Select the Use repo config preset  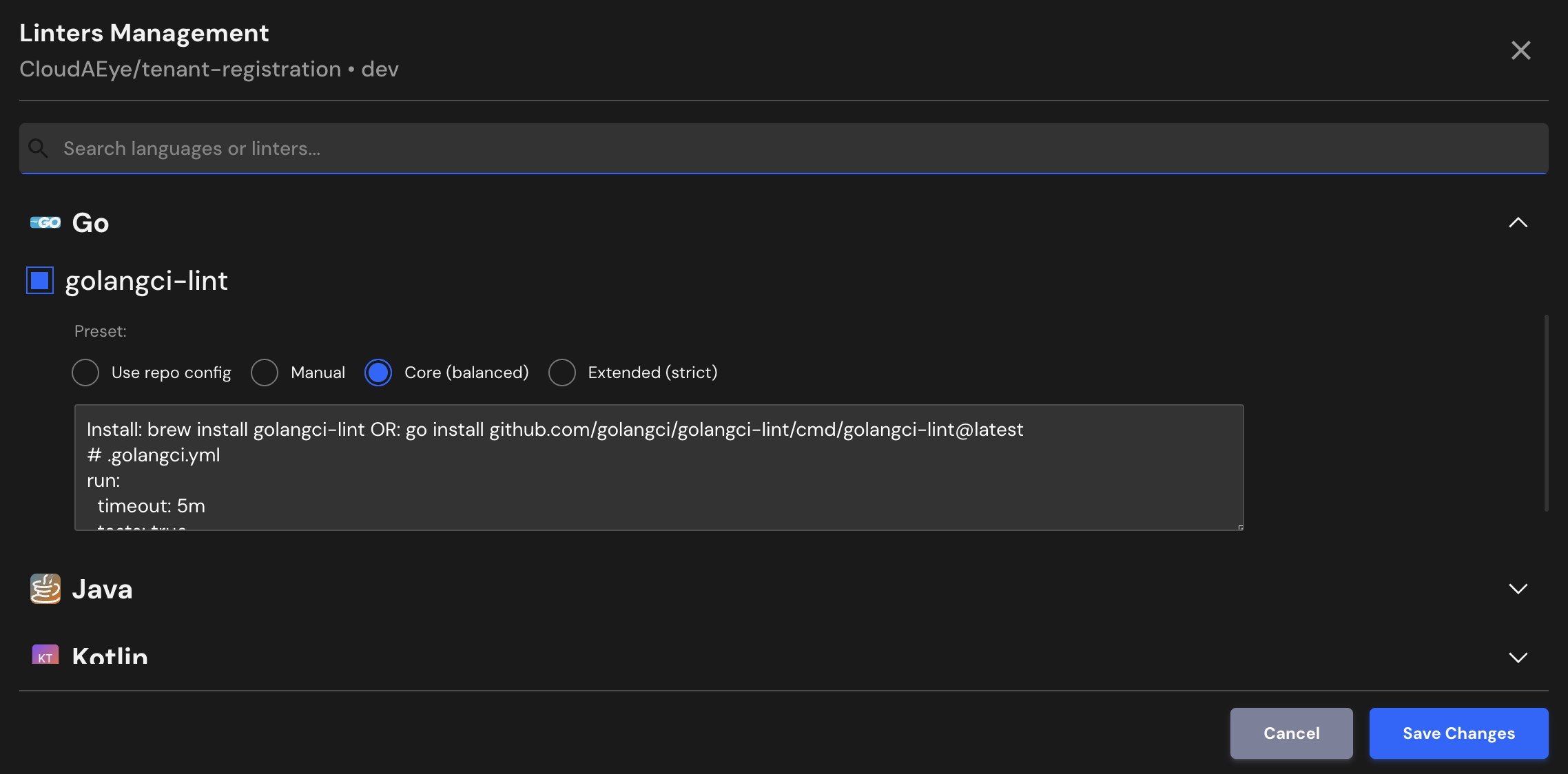coord(85,373)
